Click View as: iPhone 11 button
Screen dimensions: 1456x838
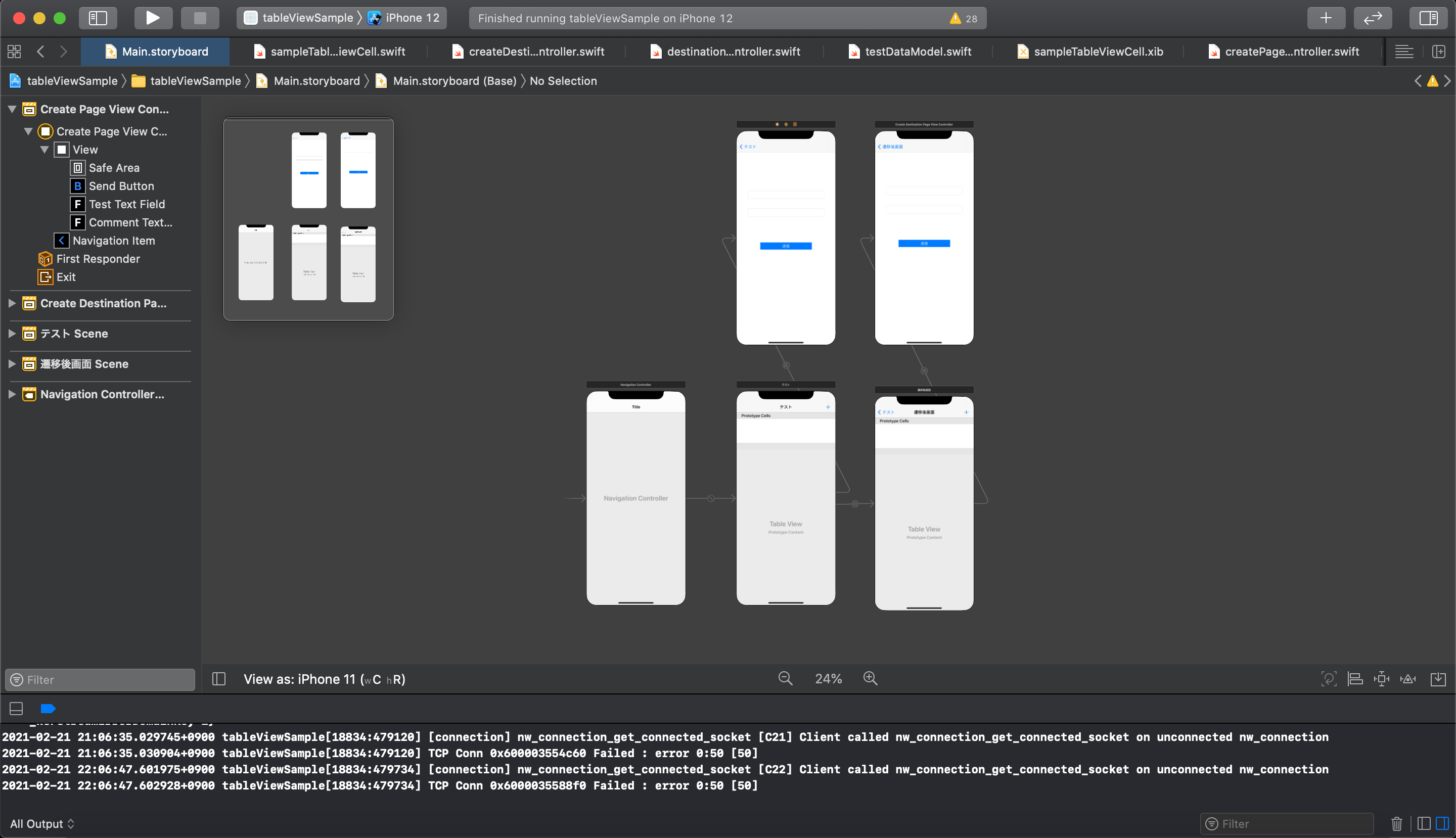click(324, 679)
